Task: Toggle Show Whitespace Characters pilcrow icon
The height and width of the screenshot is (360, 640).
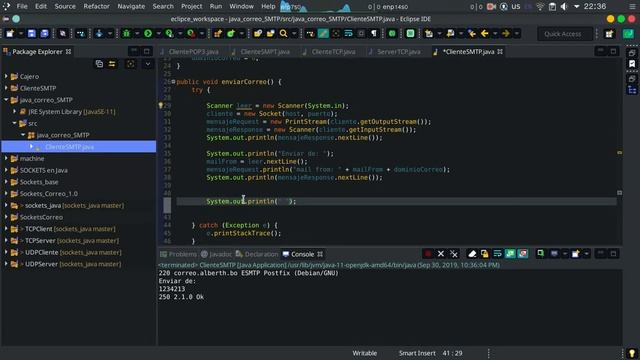Action: pyautogui.click(x=373, y=33)
